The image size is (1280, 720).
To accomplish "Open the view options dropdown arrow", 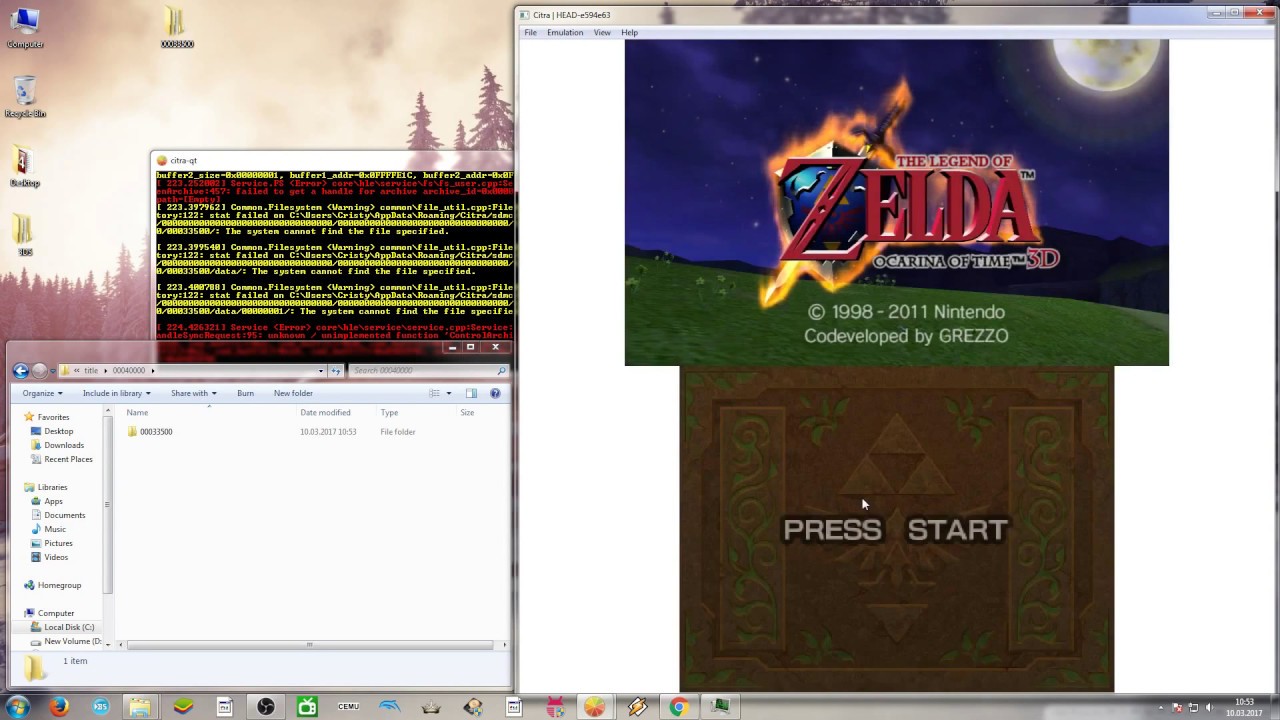I will coord(448,393).
